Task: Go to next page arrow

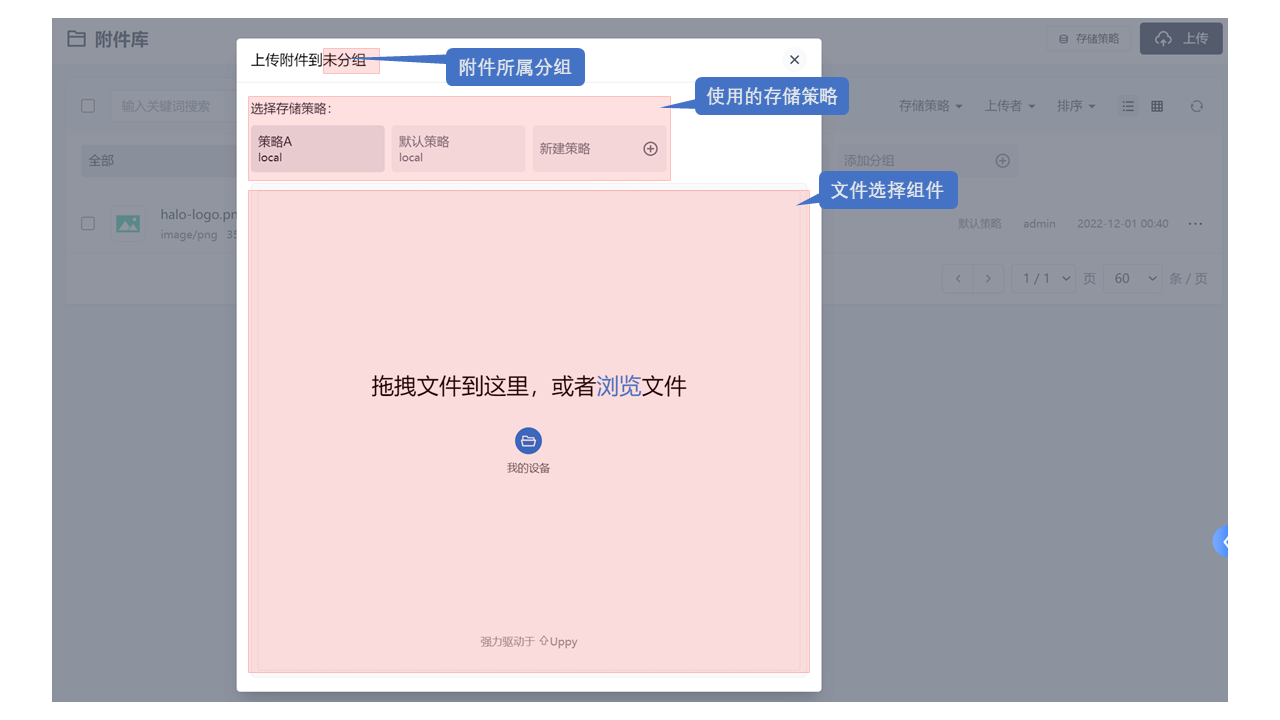Action: (988, 278)
